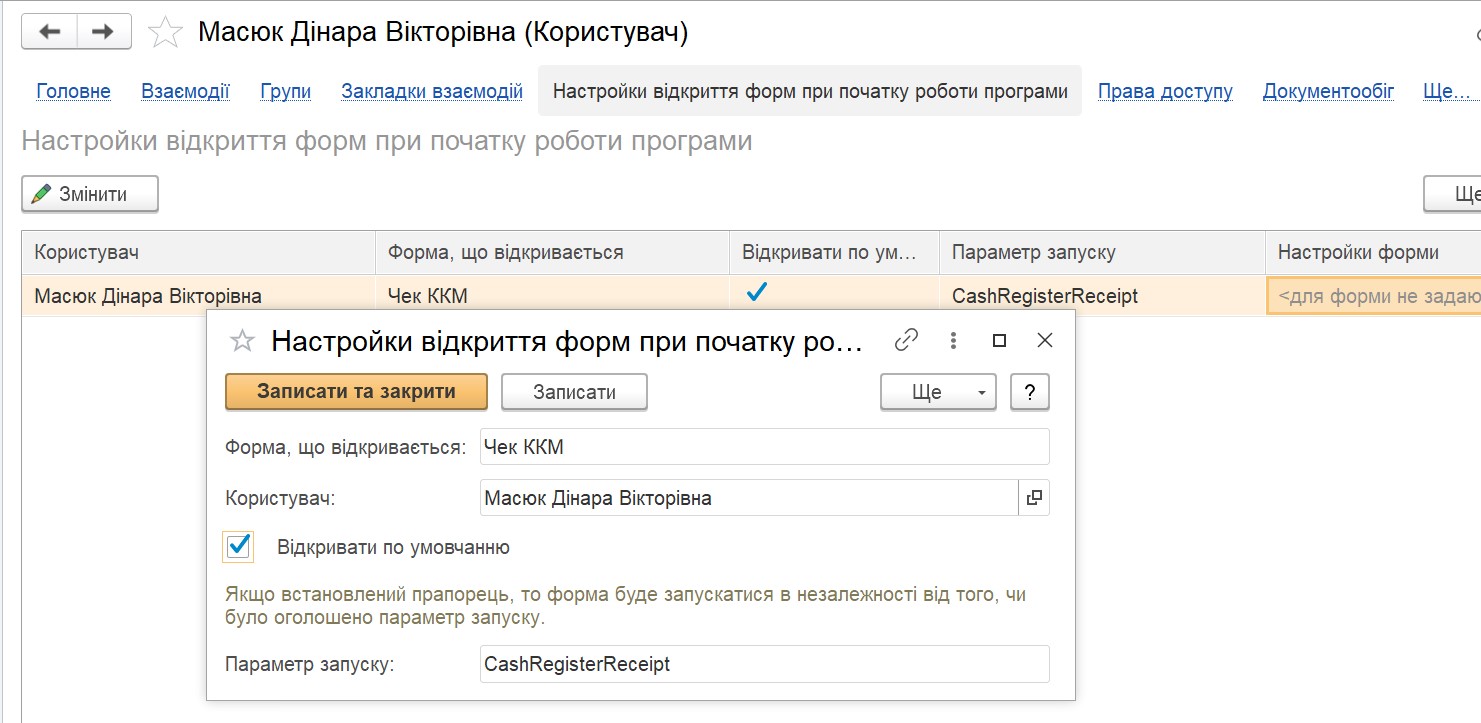Viewport: 1481px width, 723px height.
Task: Open the Права доступу tab
Action: [1165, 91]
